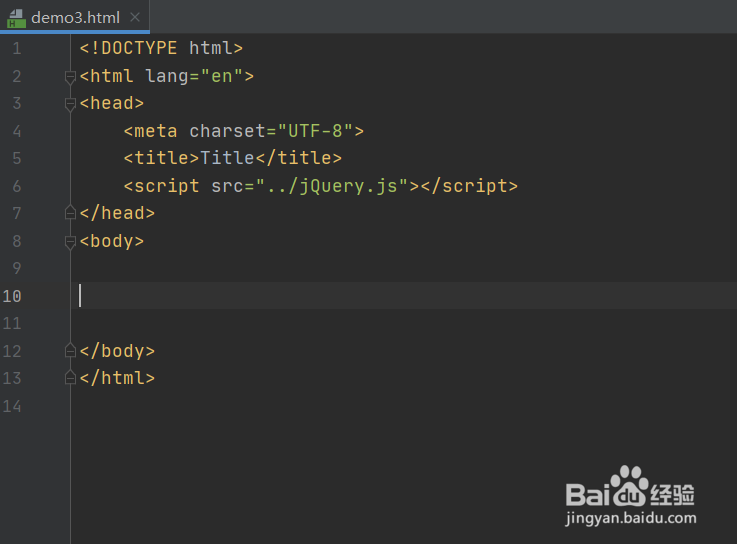This screenshot has height=544, width=737.
Task: Toggle fold marker at closing html tag
Action: point(70,378)
